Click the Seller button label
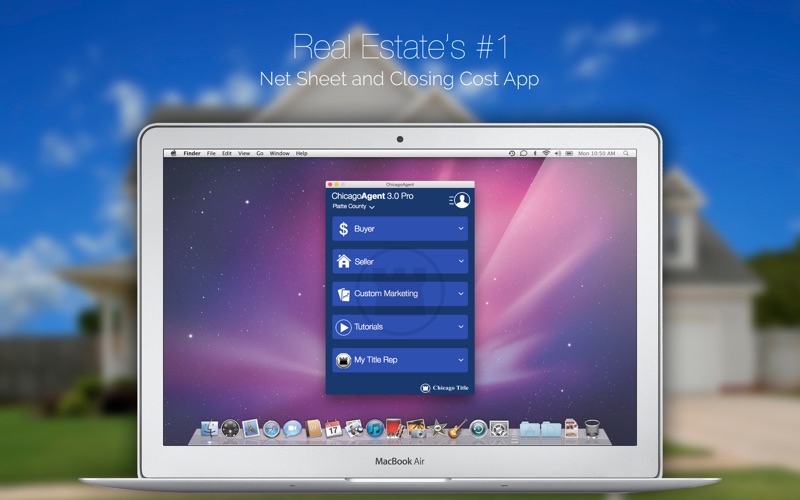This screenshot has height=500, width=800. point(364,262)
